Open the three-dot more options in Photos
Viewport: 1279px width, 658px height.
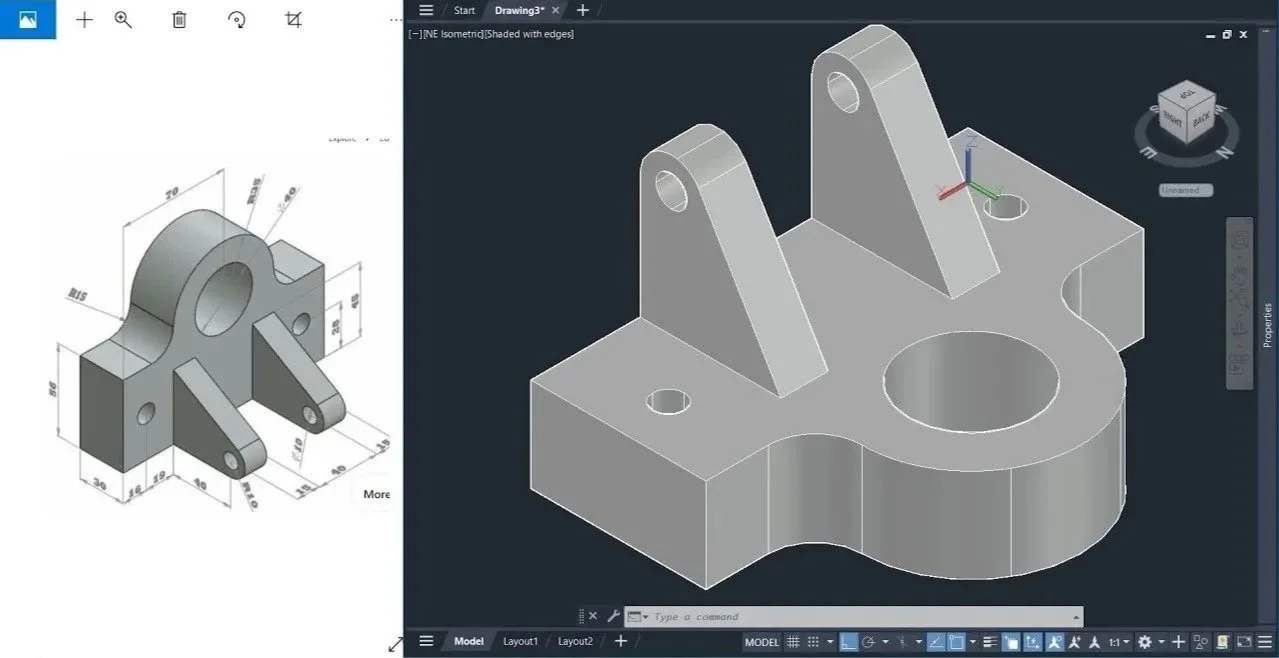coord(395,19)
